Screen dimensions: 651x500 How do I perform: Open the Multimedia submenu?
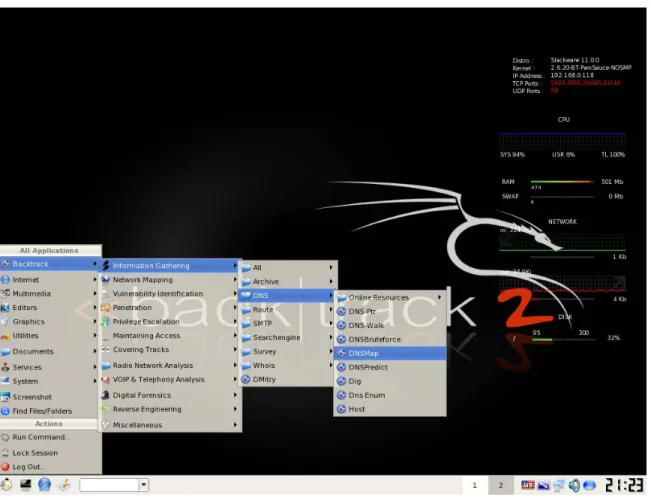pyautogui.click(x=50, y=294)
